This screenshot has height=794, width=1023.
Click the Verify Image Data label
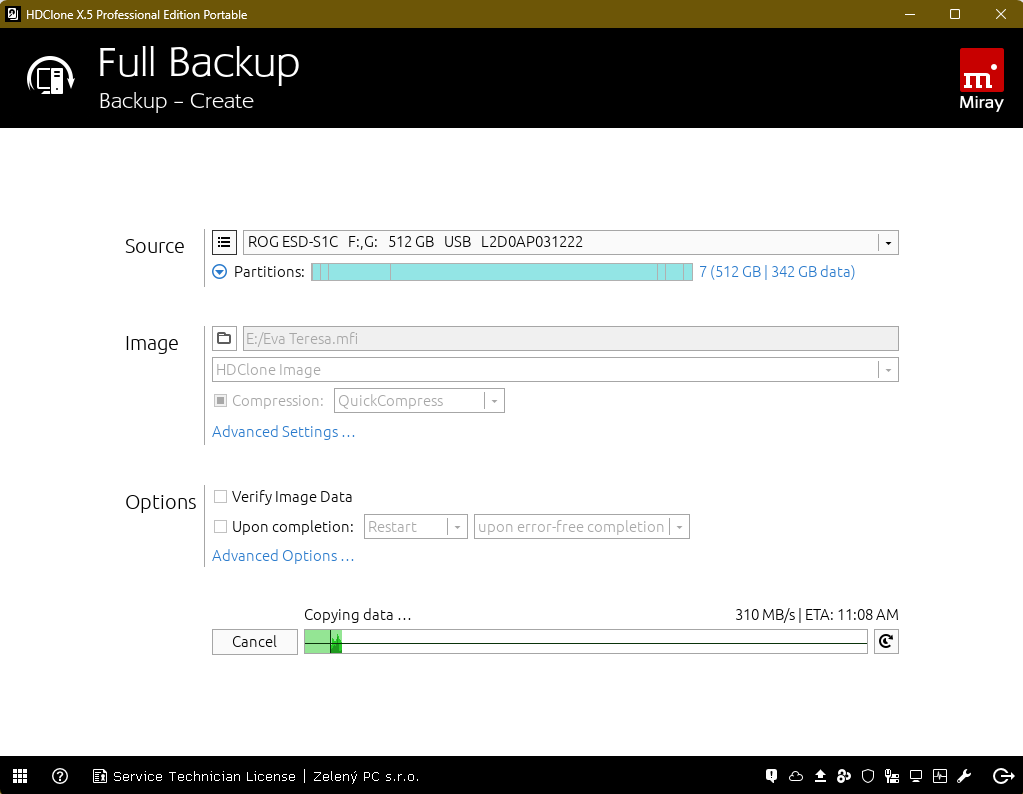(292, 496)
